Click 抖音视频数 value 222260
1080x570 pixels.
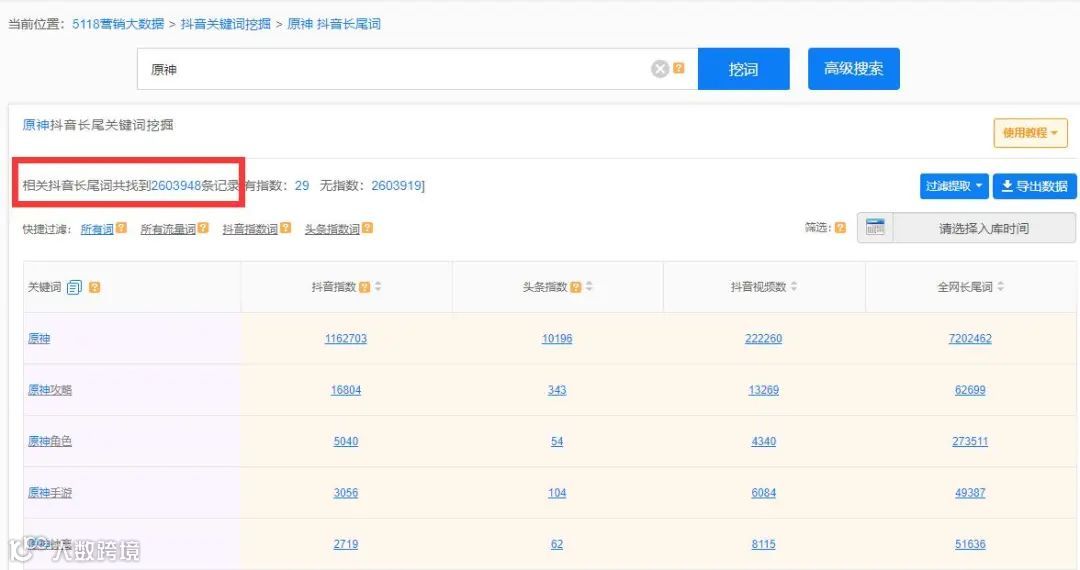point(763,339)
